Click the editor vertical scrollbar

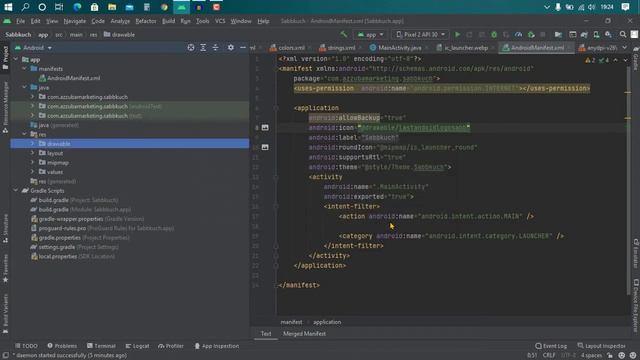pyautogui.click(x=628, y=180)
